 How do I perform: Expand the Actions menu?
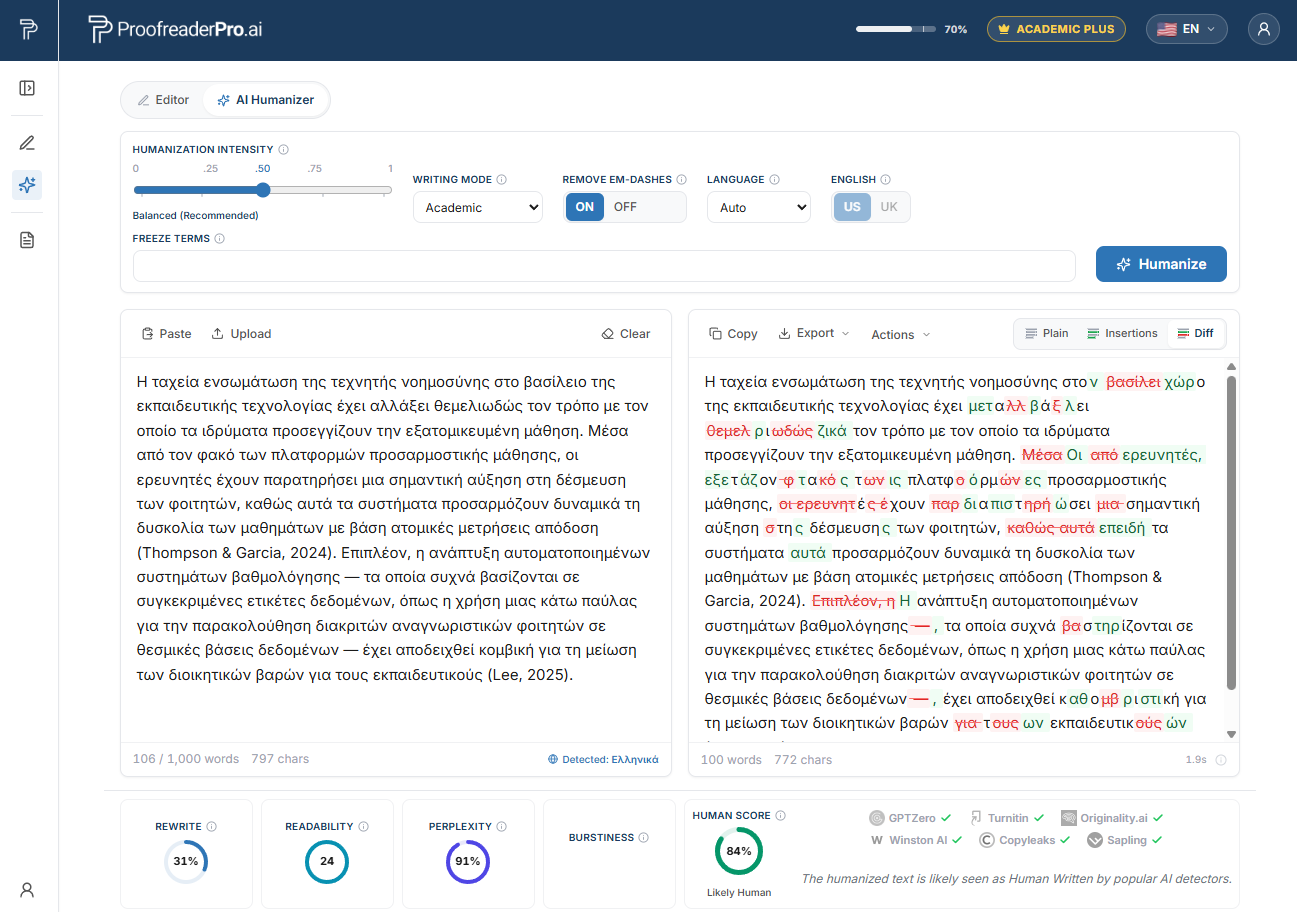900,334
